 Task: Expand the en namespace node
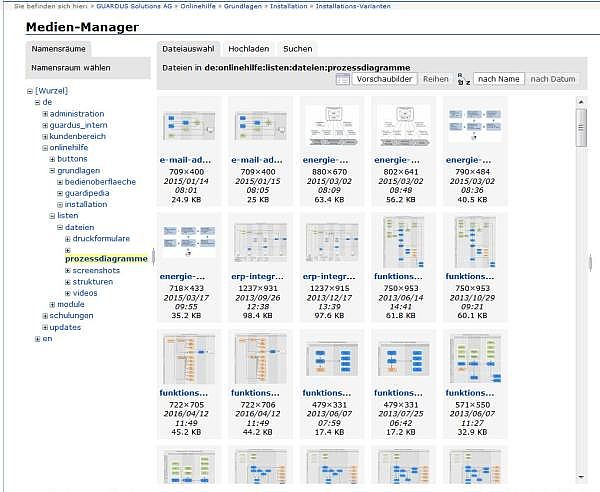(x=37, y=339)
